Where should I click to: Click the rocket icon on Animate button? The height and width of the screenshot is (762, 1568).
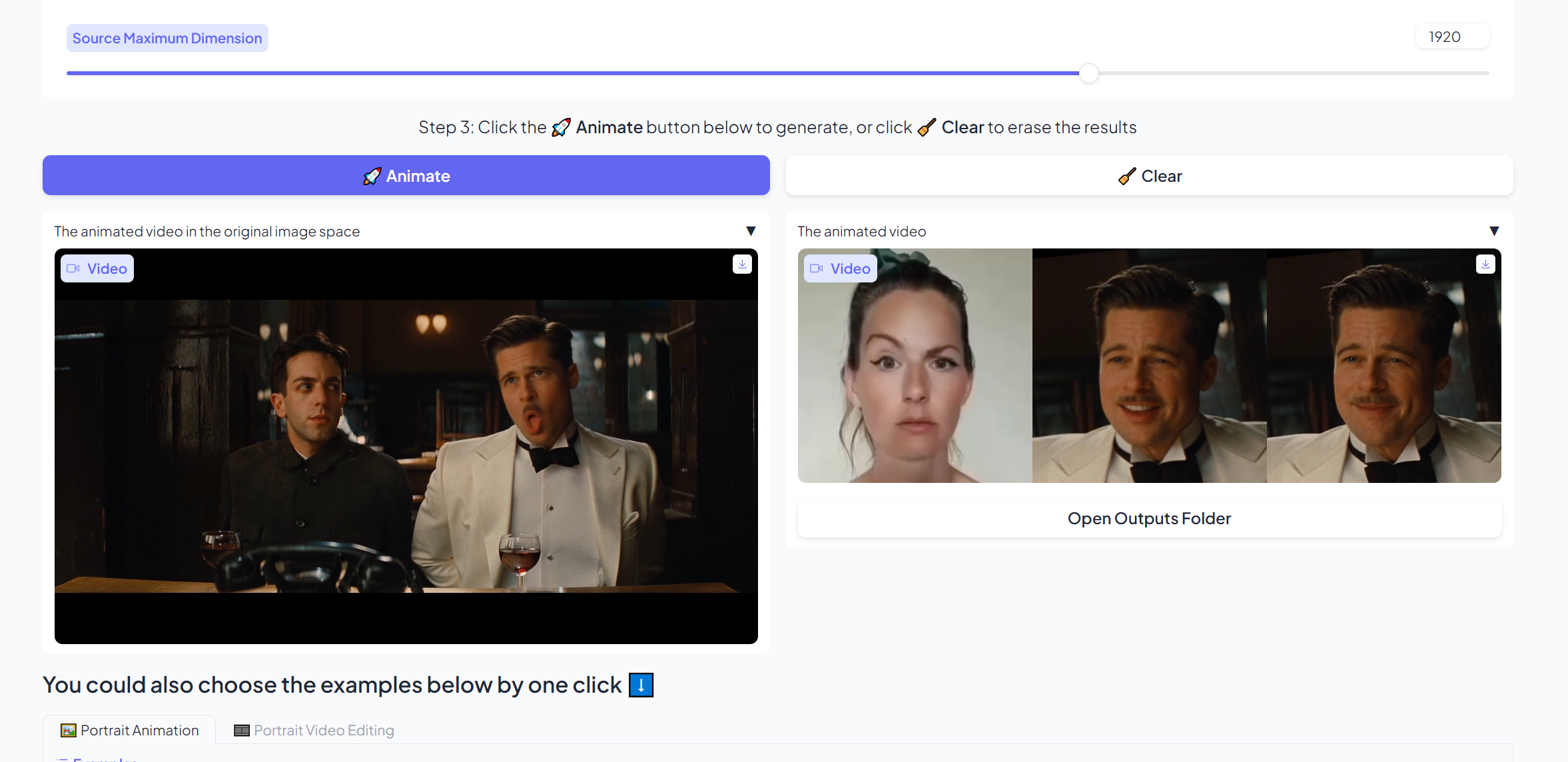(x=372, y=176)
